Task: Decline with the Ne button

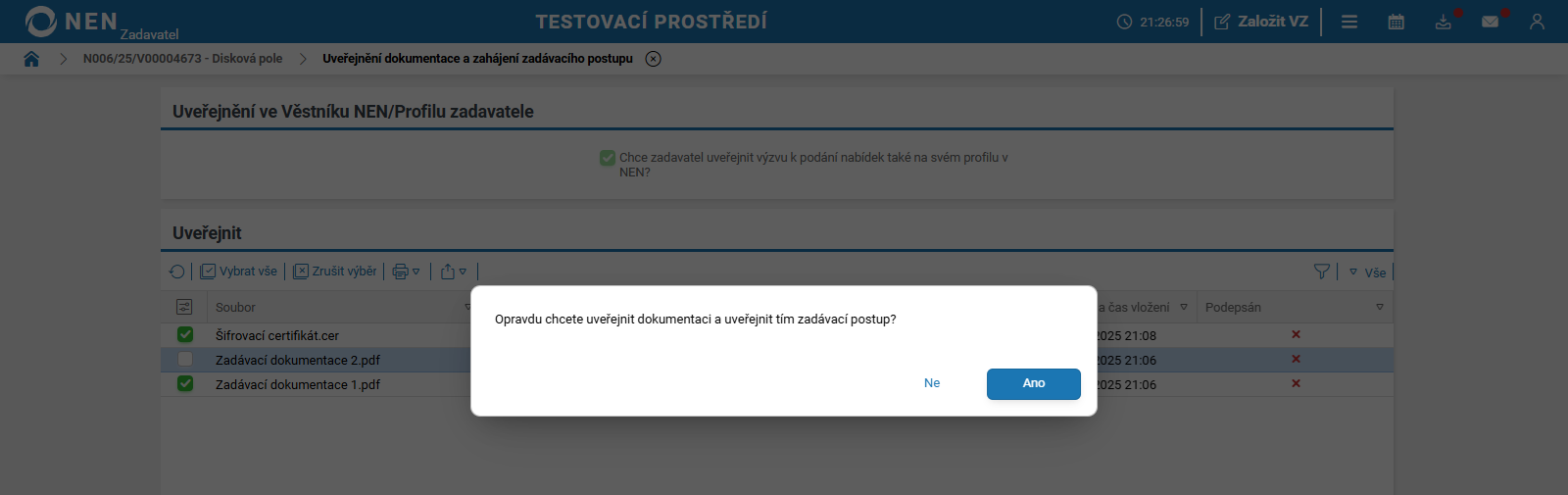Action: click(x=932, y=383)
